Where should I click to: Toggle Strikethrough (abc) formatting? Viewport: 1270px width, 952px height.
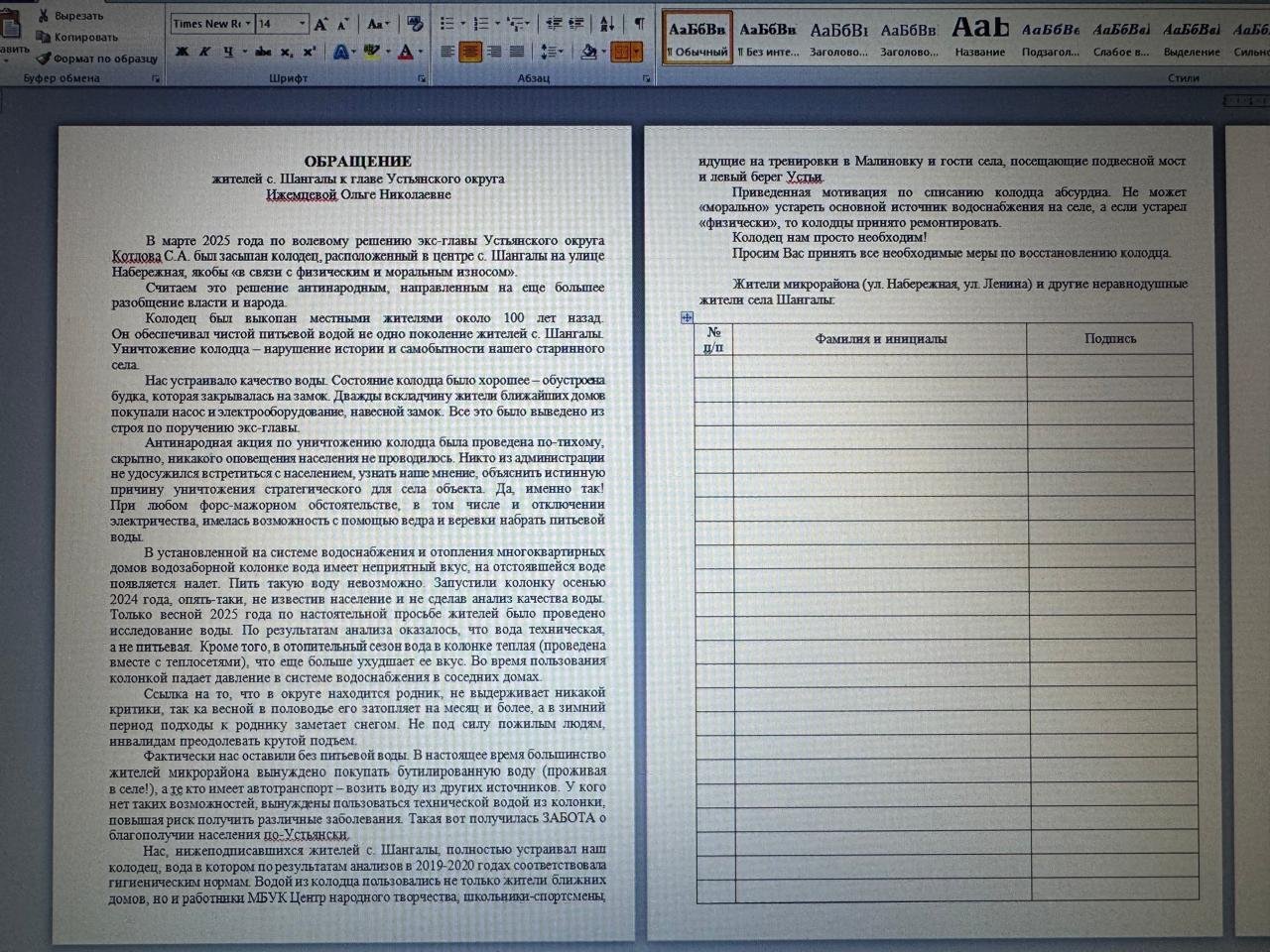tap(263, 52)
